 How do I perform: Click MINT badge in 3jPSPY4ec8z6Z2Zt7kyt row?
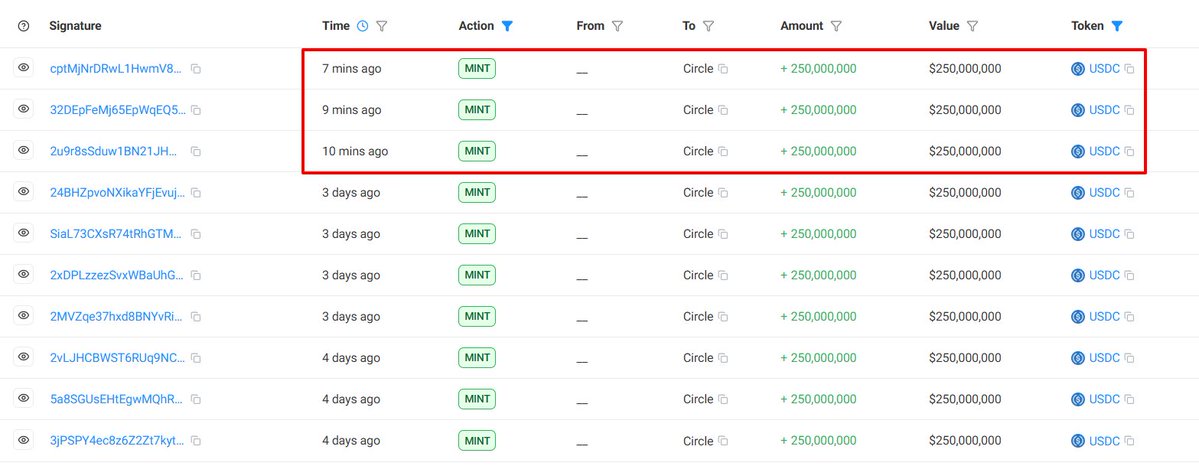coord(477,441)
